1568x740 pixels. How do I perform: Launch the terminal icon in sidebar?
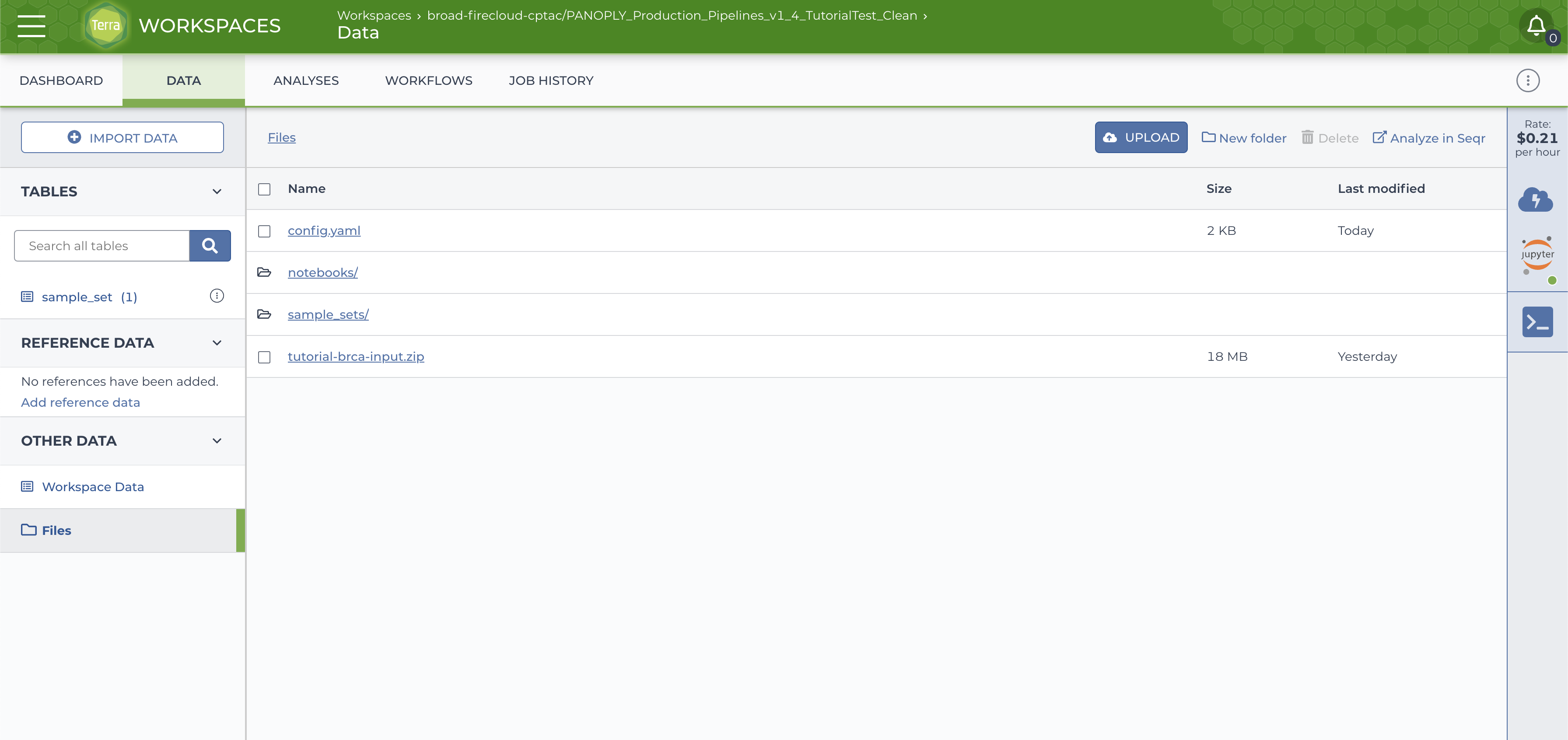1537,322
